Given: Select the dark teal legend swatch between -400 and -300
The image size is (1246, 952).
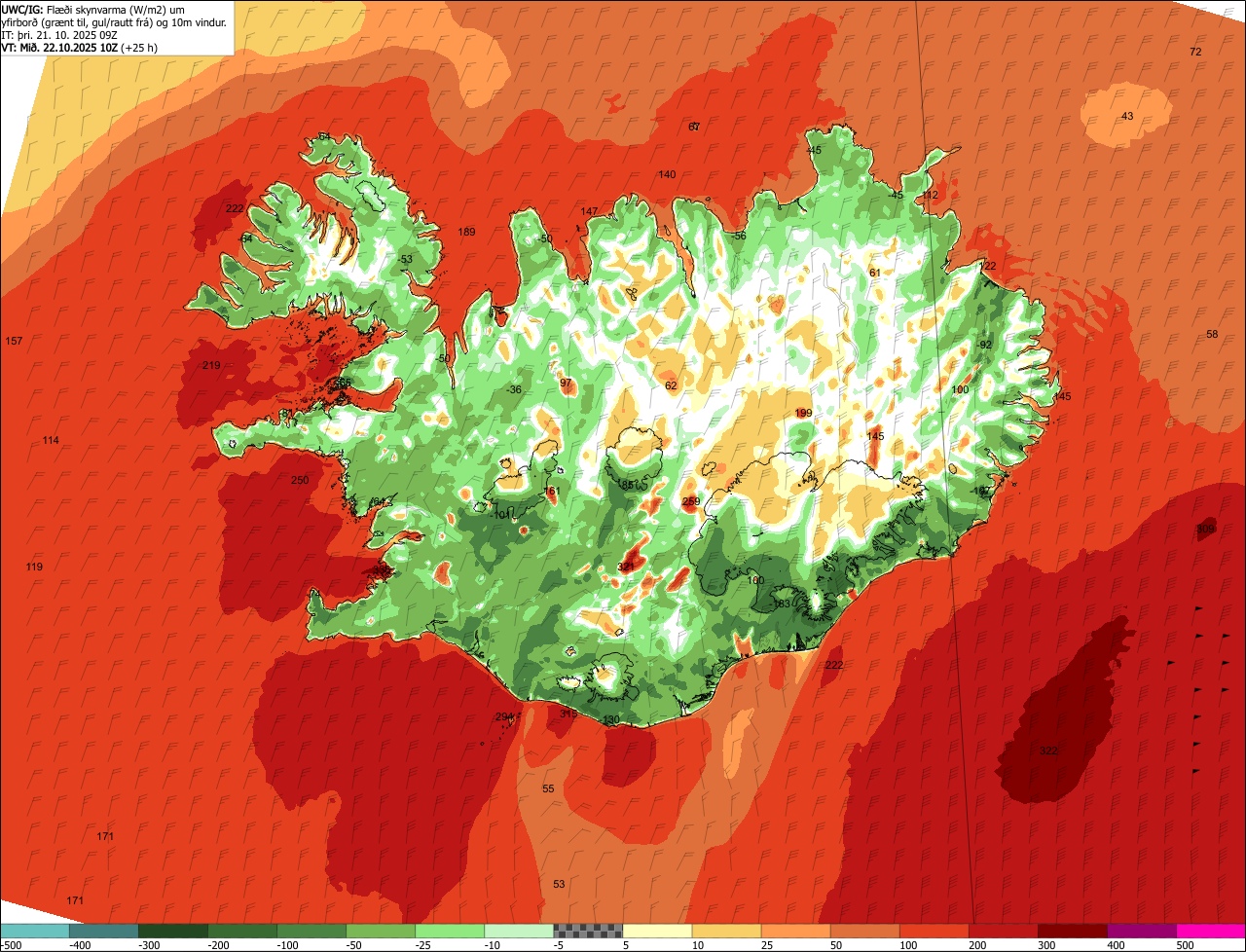Looking at the screenshot, I should click(x=103, y=931).
